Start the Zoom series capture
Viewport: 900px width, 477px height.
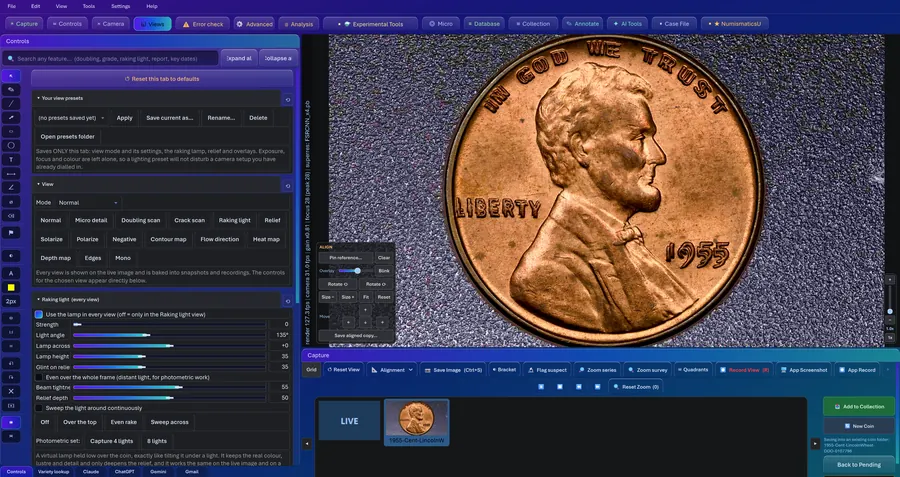pyautogui.click(x=598, y=370)
